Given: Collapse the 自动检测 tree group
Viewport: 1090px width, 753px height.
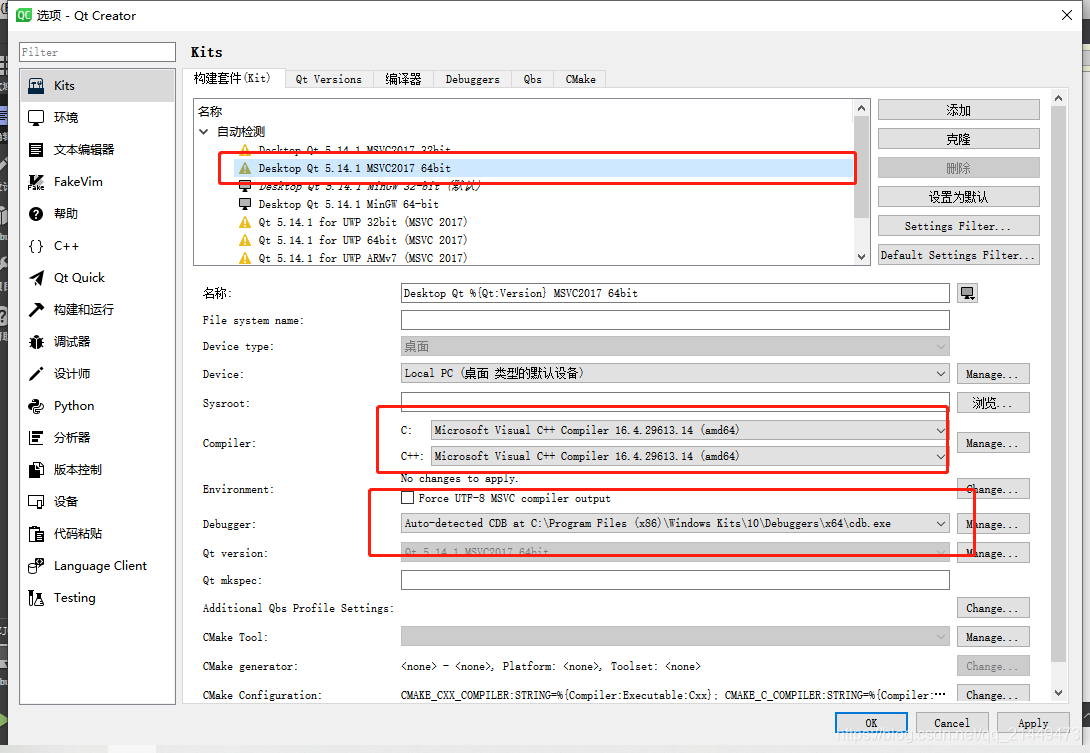Looking at the screenshot, I should (x=204, y=131).
